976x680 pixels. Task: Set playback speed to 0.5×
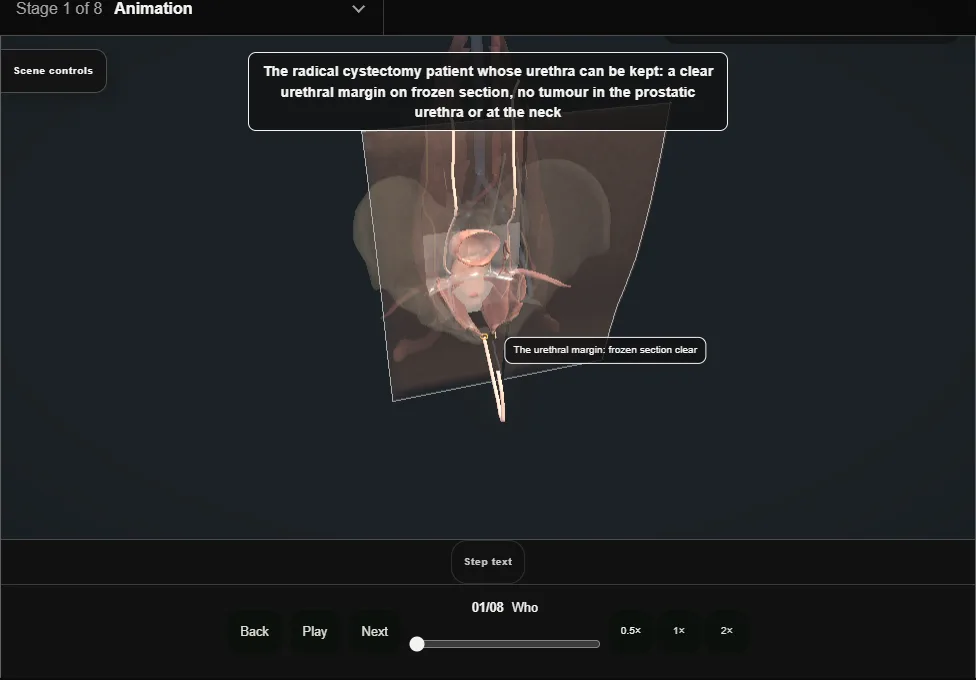(x=631, y=631)
